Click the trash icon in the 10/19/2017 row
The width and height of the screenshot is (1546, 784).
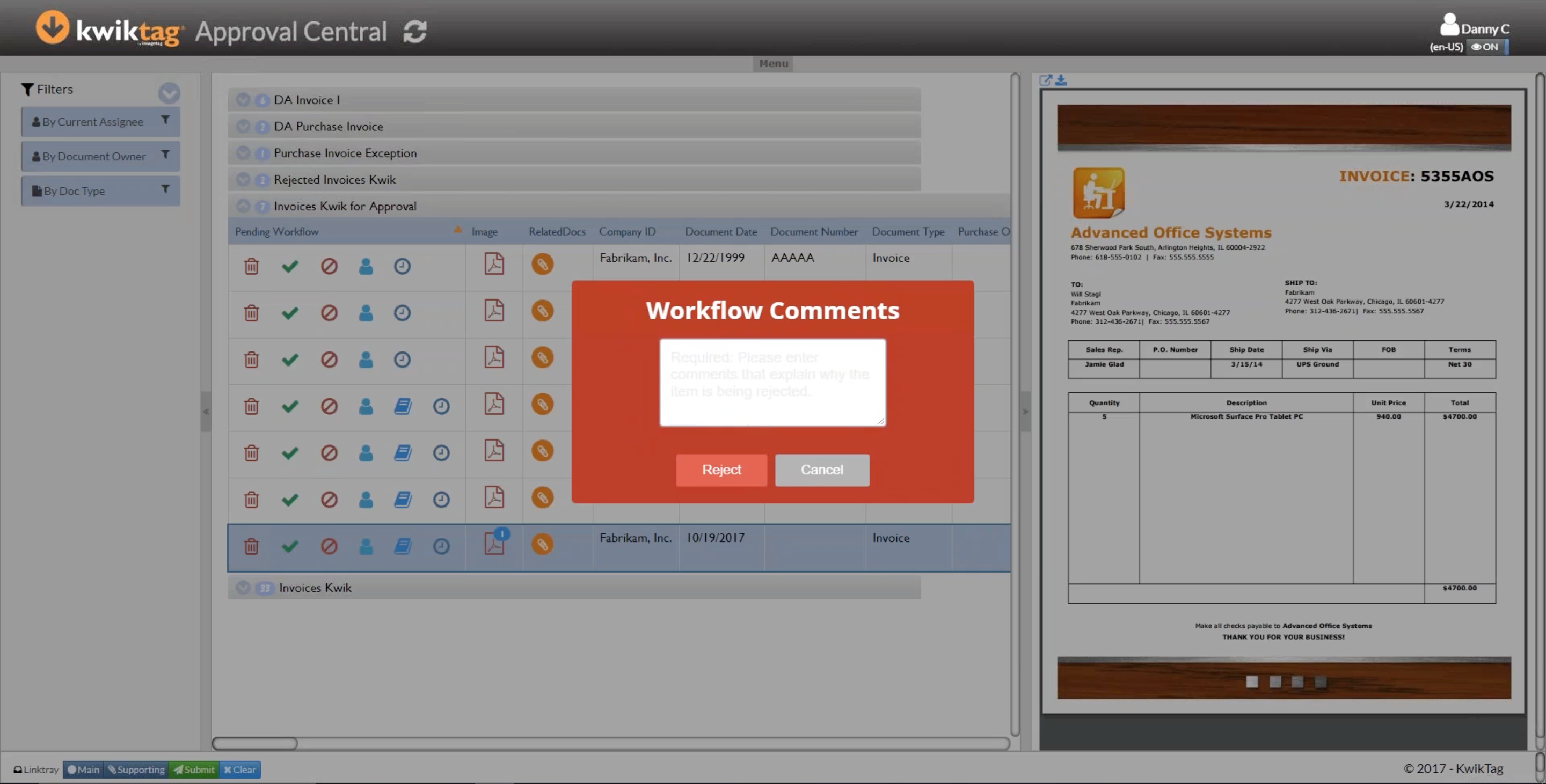pyautogui.click(x=251, y=546)
